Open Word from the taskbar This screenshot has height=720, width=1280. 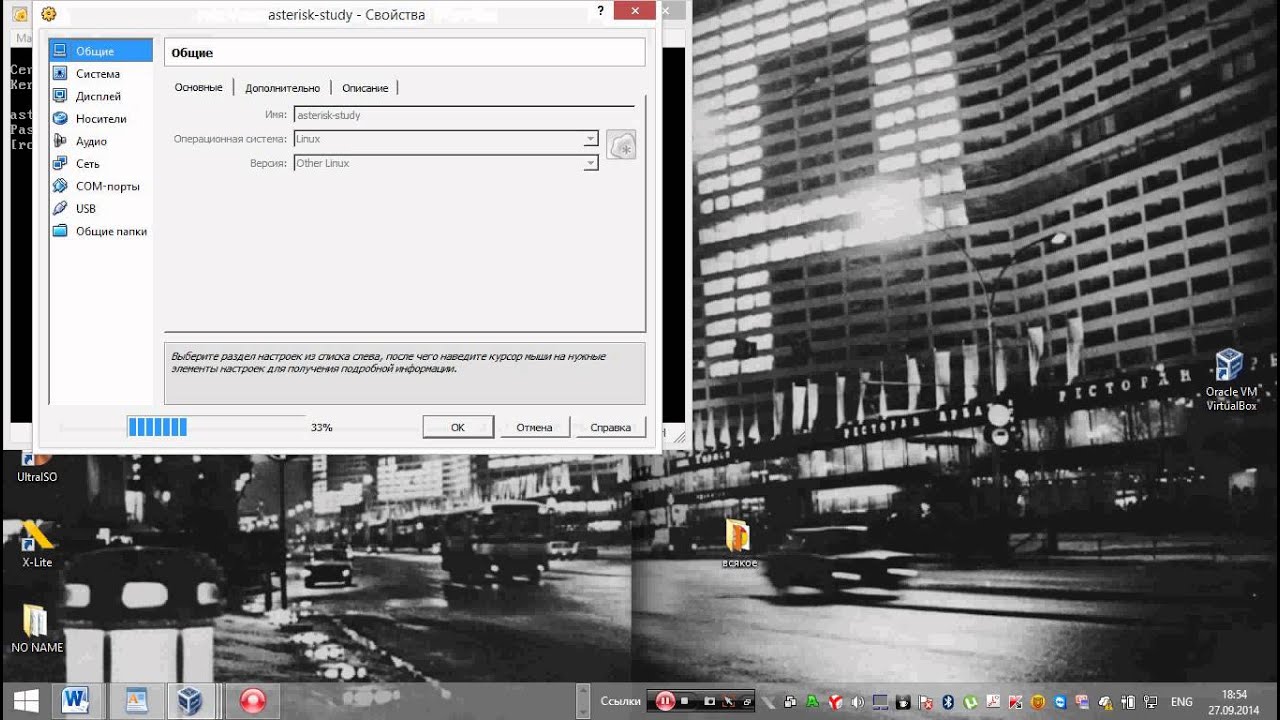click(x=77, y=701)
